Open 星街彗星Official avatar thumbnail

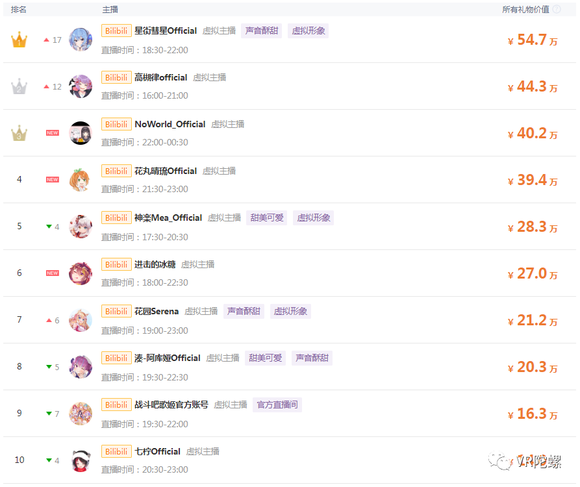[x=81, y=40]
